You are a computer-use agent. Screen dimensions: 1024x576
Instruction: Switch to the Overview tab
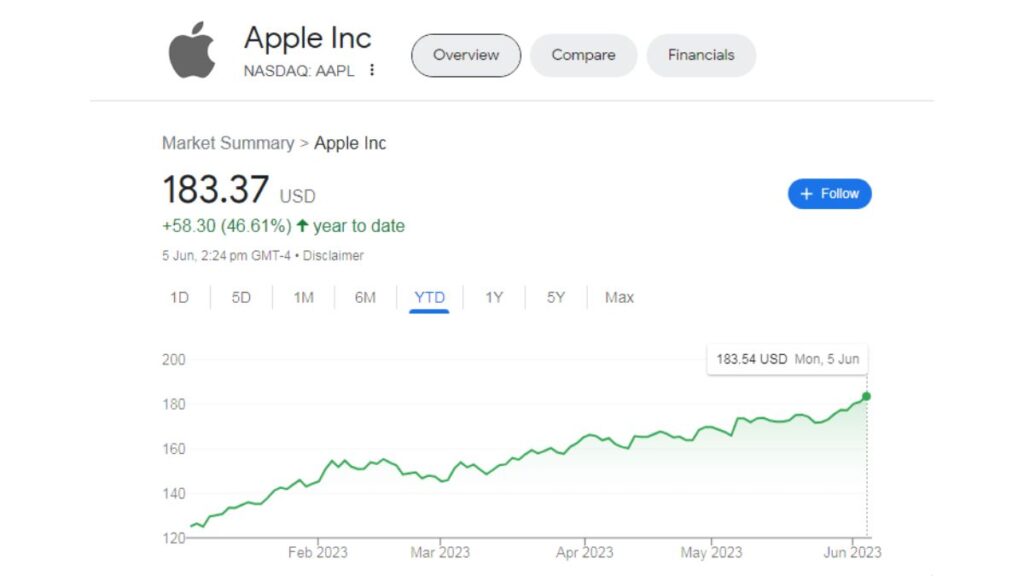[x=466, y=56]
